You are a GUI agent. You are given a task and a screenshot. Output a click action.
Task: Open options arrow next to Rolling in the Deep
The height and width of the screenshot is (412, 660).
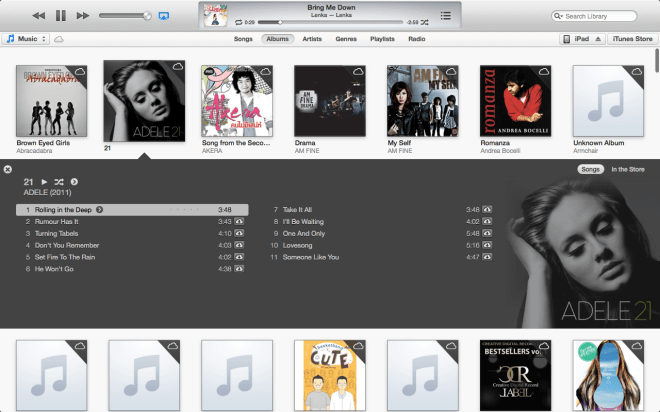pos(100,209)
